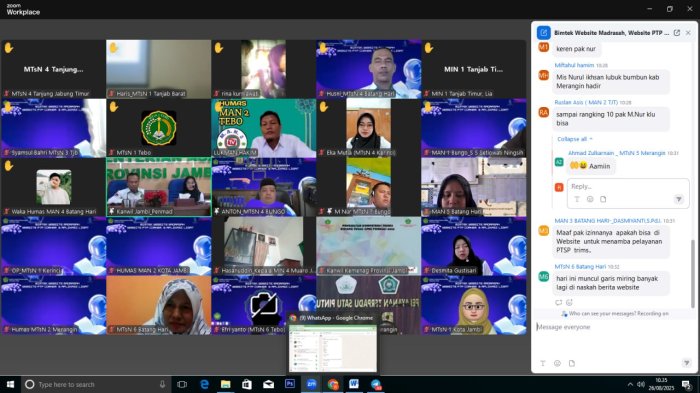Reply to MTsN 6 Batang Hari message
This screenshot has height=393, width=700.
tap(558, 302)
